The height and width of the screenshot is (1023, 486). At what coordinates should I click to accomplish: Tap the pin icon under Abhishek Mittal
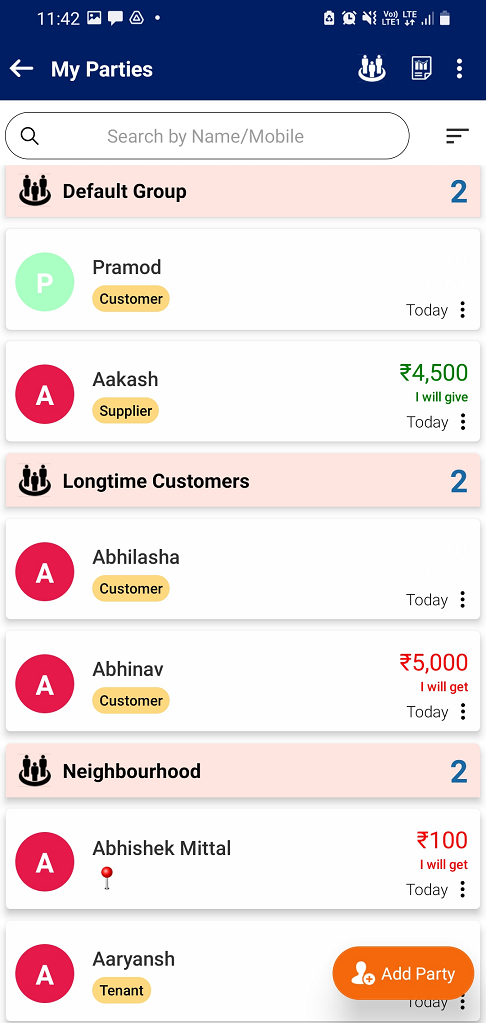(107, 878)
